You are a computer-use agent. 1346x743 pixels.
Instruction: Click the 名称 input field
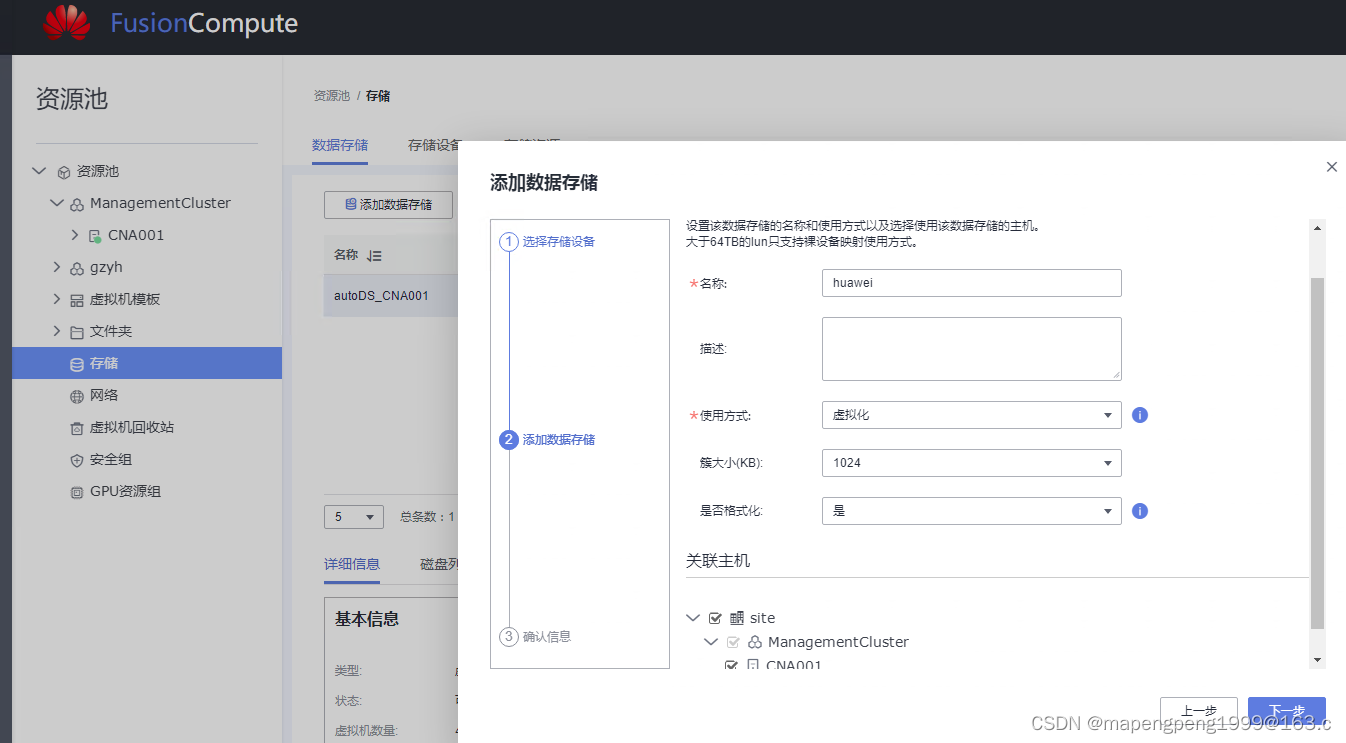coord(971,283)
